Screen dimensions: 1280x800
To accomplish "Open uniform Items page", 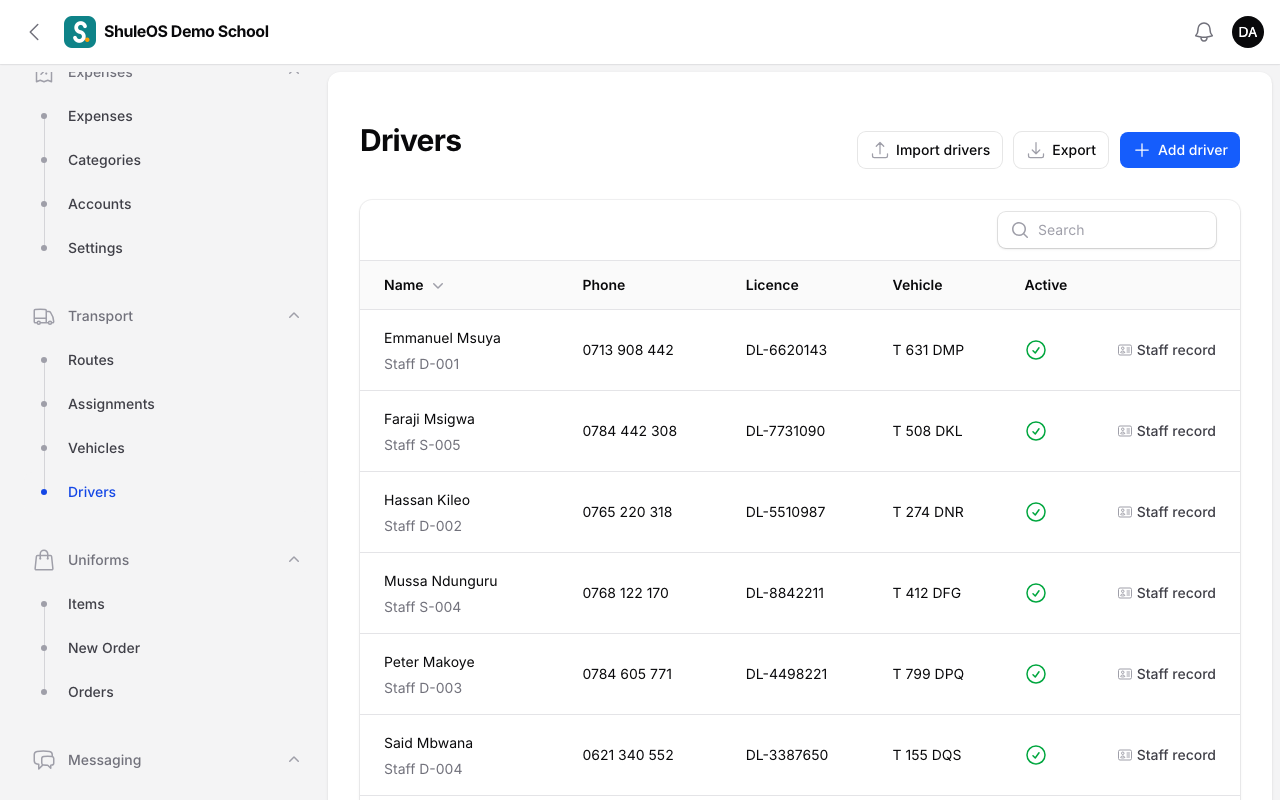I will pos(86,604).
